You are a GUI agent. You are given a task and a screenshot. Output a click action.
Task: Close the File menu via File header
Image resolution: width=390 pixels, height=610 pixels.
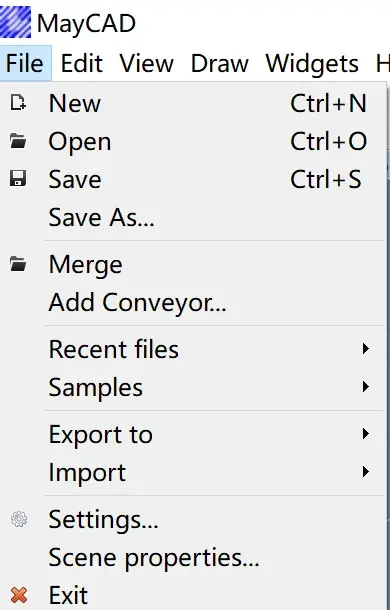click(x=25, y=63)
